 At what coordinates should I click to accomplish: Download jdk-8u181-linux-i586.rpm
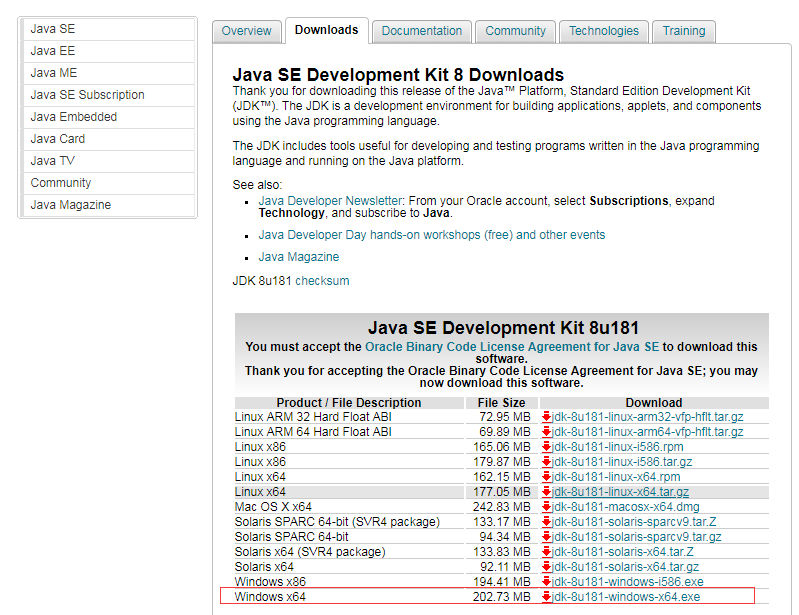[618, 447]
